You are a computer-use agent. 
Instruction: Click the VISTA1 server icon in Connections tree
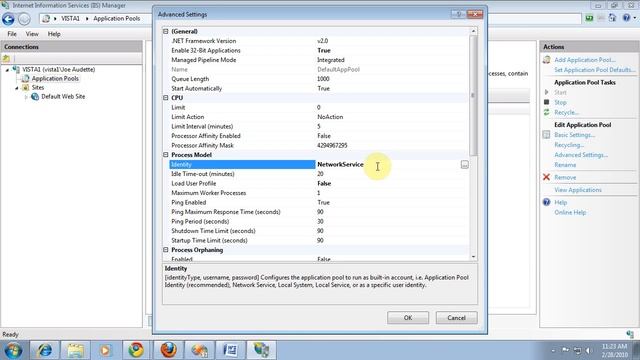point(16,69)
